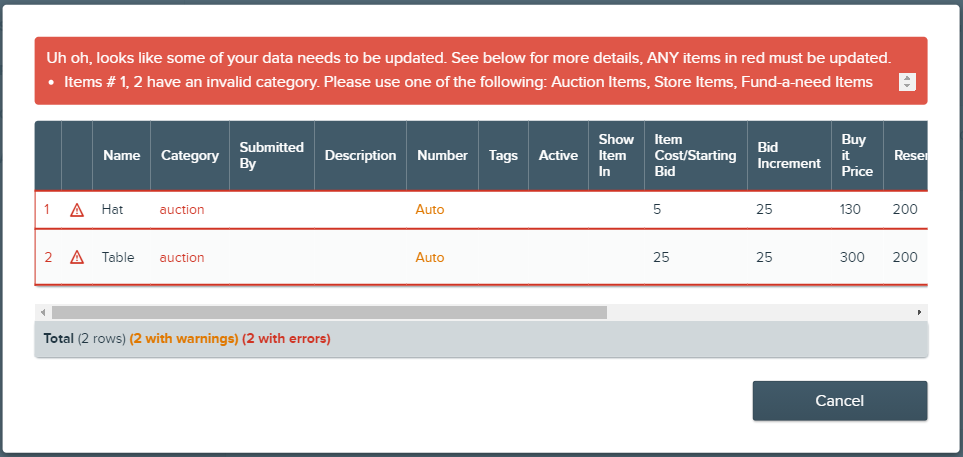The height and width of the screenshot is (457, 963).
Task: Click starting bid 5 in Hat row
Action: pyautogui.click(x=657, y=209)
